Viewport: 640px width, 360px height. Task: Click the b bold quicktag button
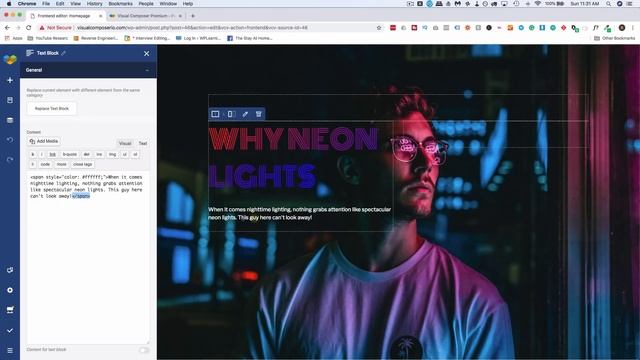point(33,154)
